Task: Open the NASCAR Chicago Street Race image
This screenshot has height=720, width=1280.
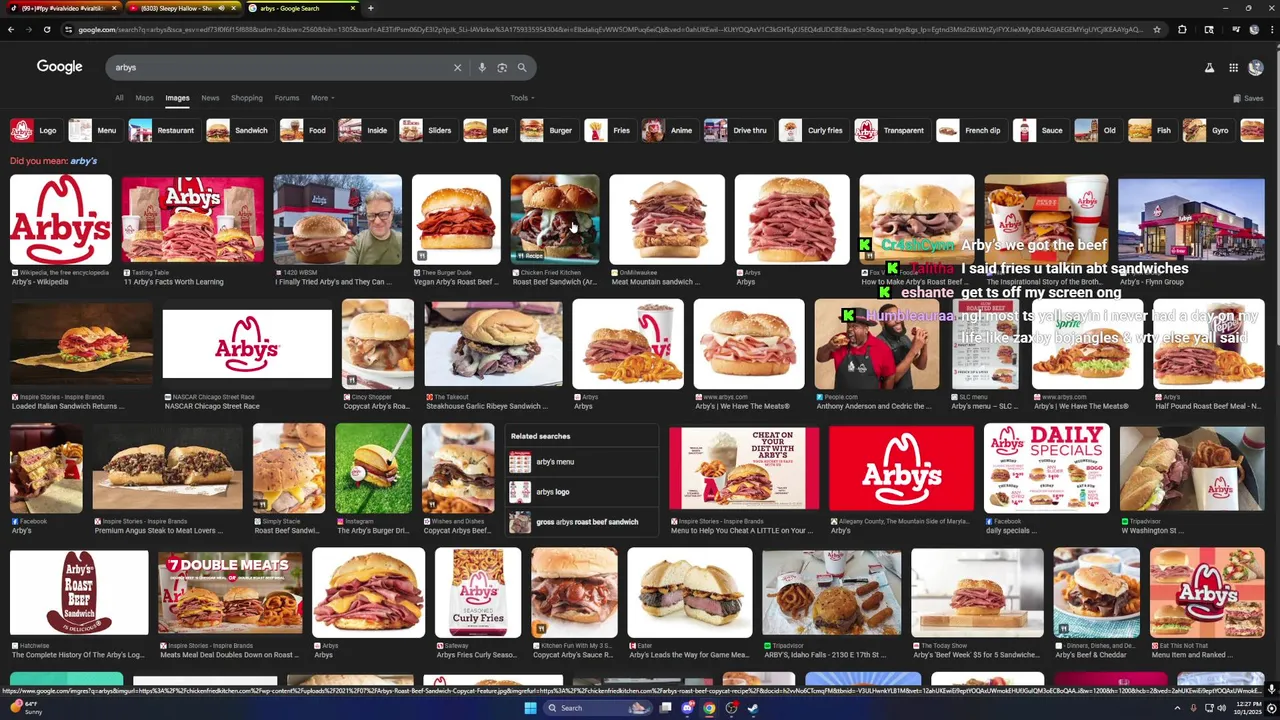Action: (247, 345)
